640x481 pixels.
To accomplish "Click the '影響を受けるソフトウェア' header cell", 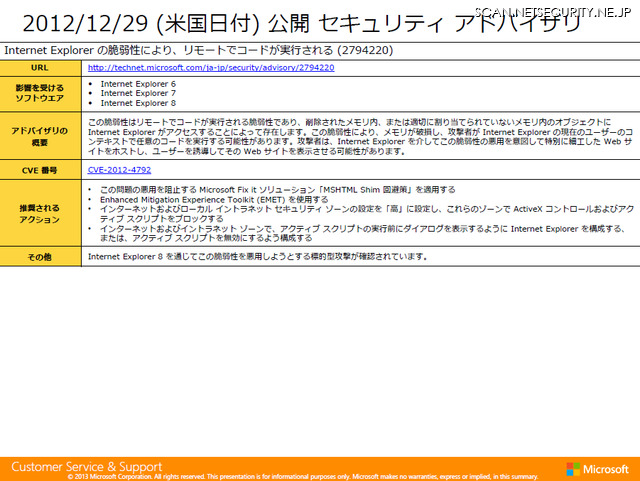I will (x=40, y=94).
